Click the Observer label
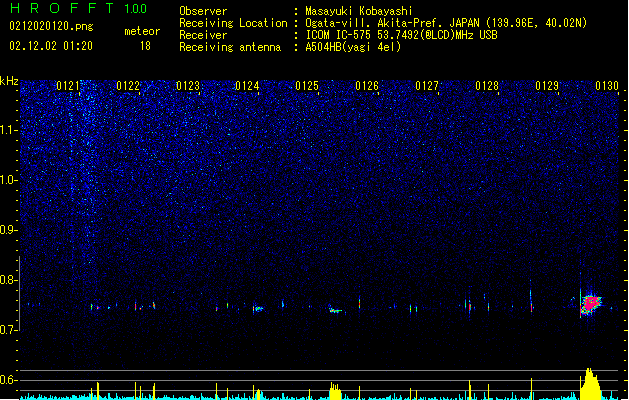This screenshot has height=400, width=629. click(203, 11)
